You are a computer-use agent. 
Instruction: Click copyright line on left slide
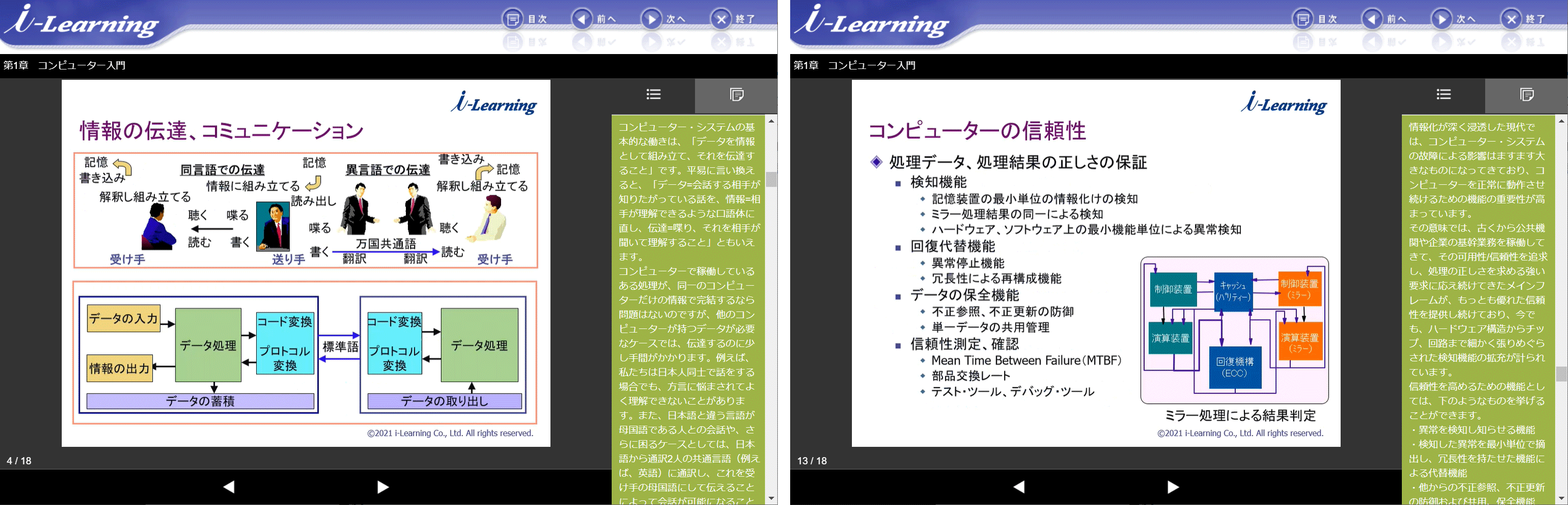(450, 433)
